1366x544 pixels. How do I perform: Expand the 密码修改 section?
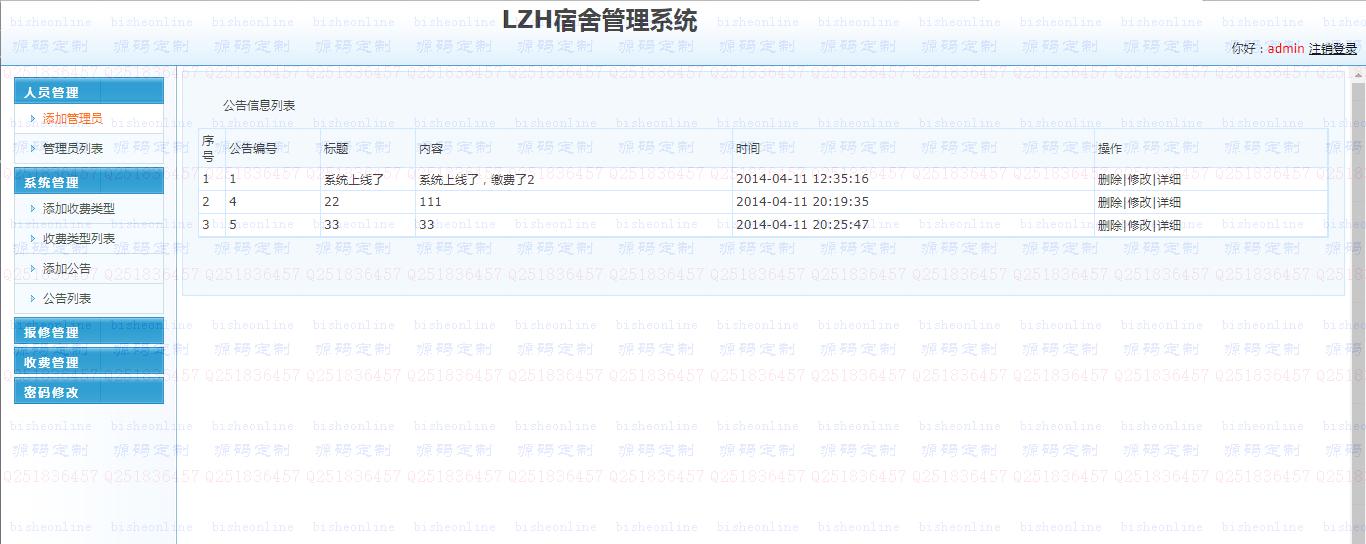89,392
